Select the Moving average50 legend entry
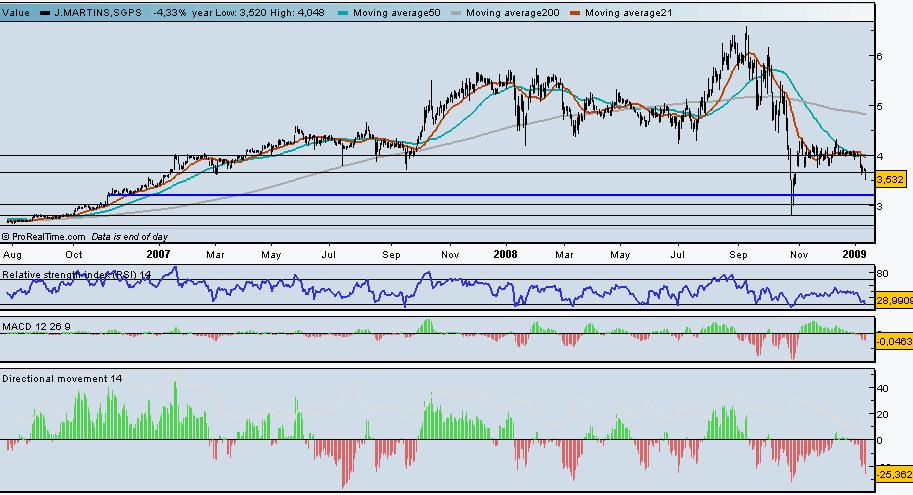Screen dimensions: 913x495 pos(397,12)
